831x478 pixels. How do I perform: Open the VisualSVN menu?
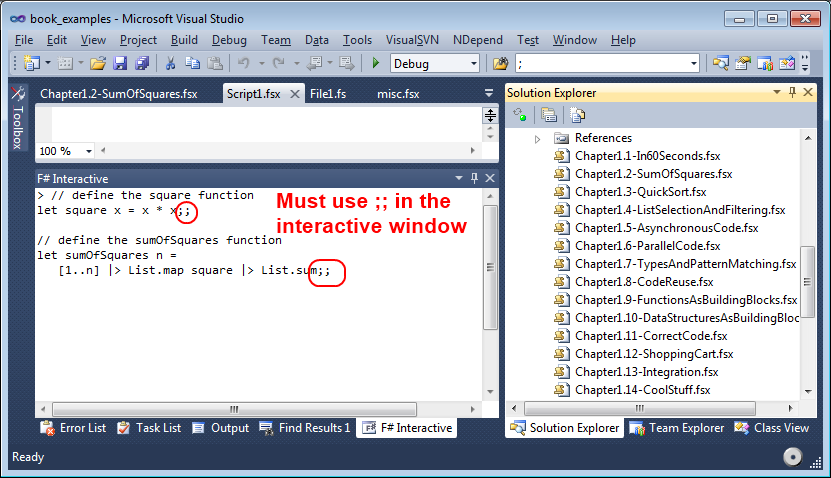412,40
